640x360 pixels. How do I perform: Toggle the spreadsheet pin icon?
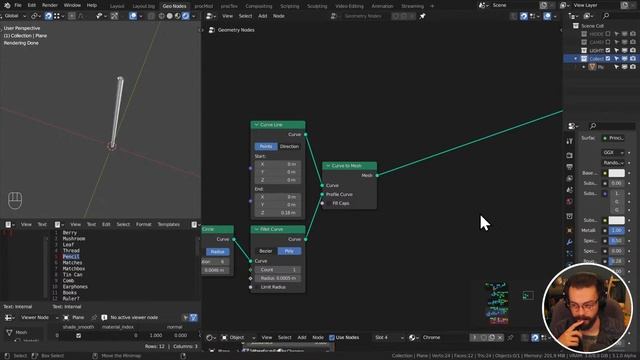coord(94,317)
